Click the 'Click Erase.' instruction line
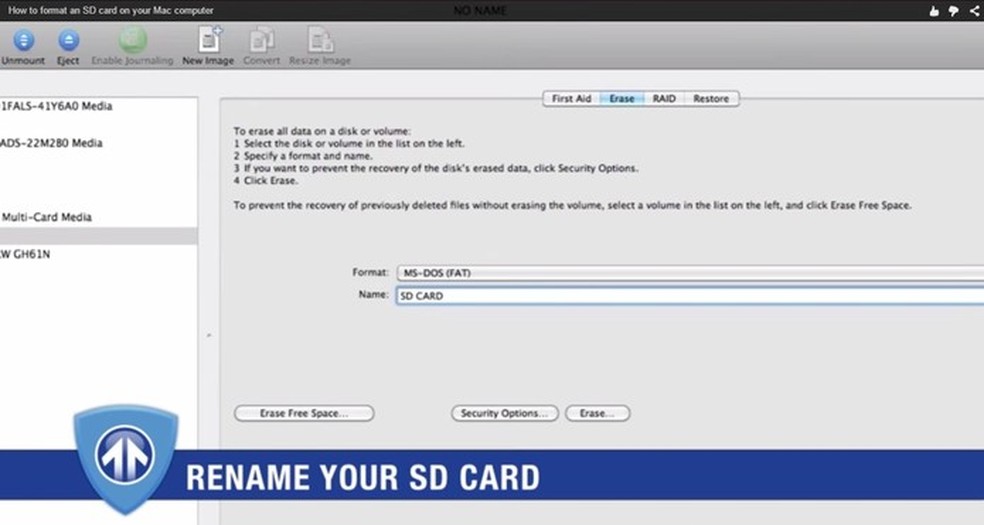The width and height of the screenshot is (984, 525). click(x=266, y=181)
